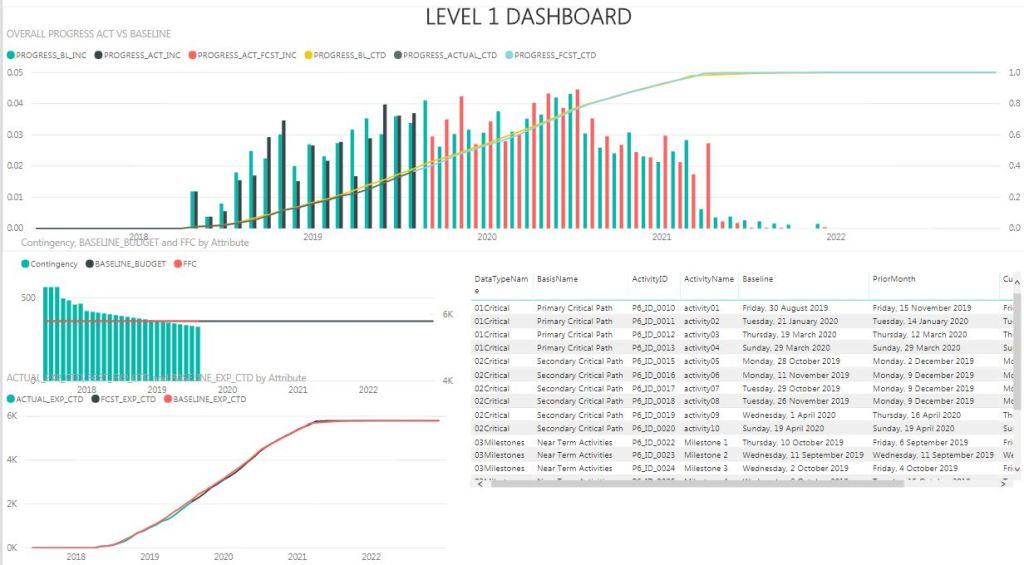Sort table by PriorMonth column header
The height and width of the screenshot is (565, 1024).
click(893, 279)
